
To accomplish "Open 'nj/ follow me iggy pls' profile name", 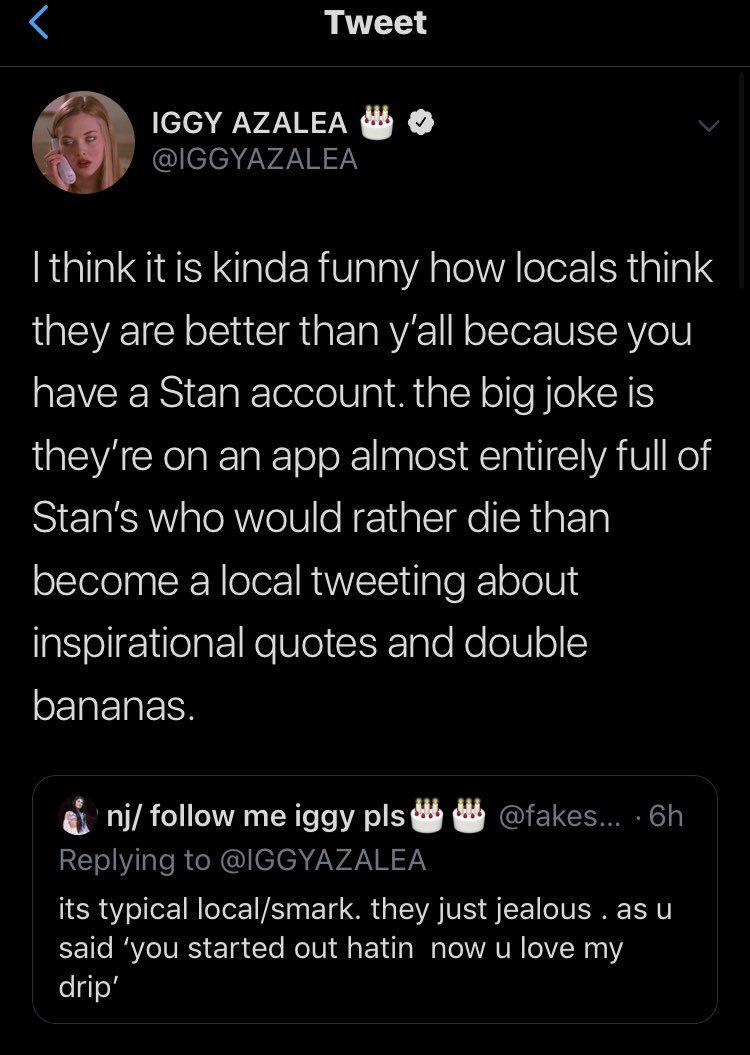I will point(256,815).
